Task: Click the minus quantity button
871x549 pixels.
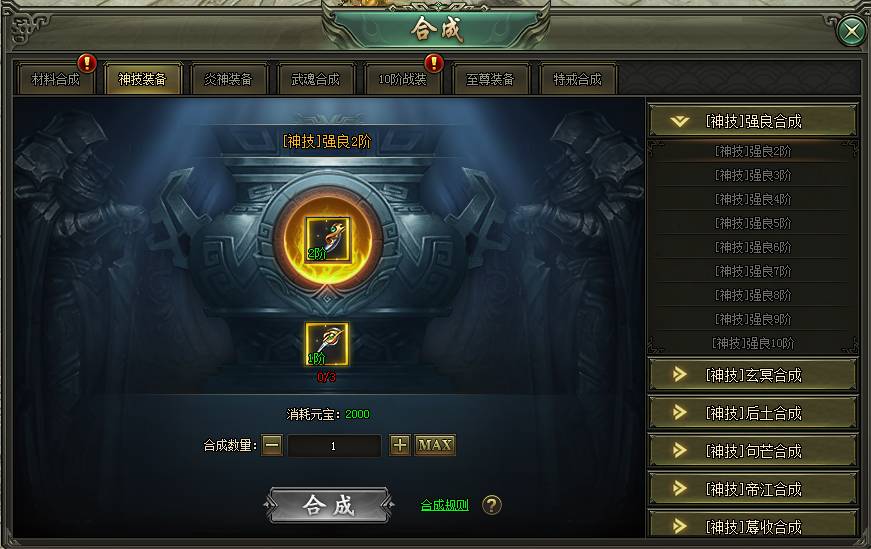Action: [x=272, y=445]
